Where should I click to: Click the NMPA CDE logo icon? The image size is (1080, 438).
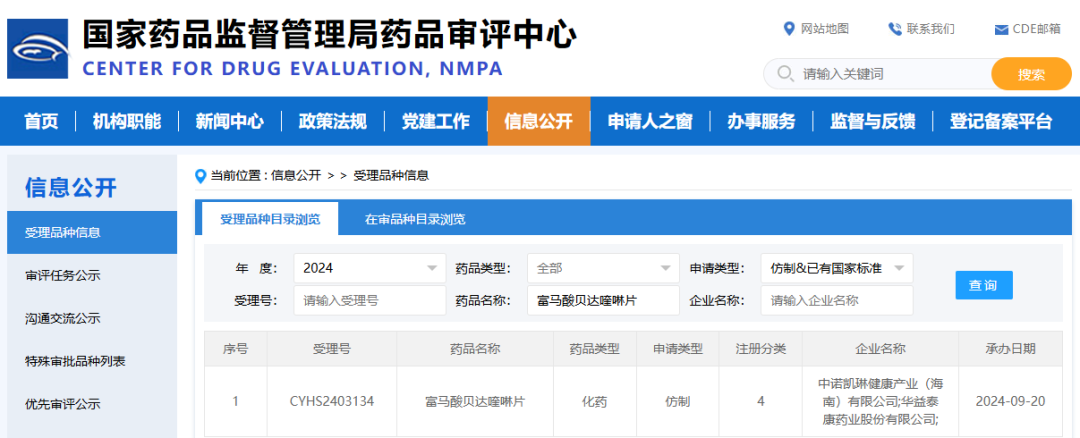tap(38, 48)
